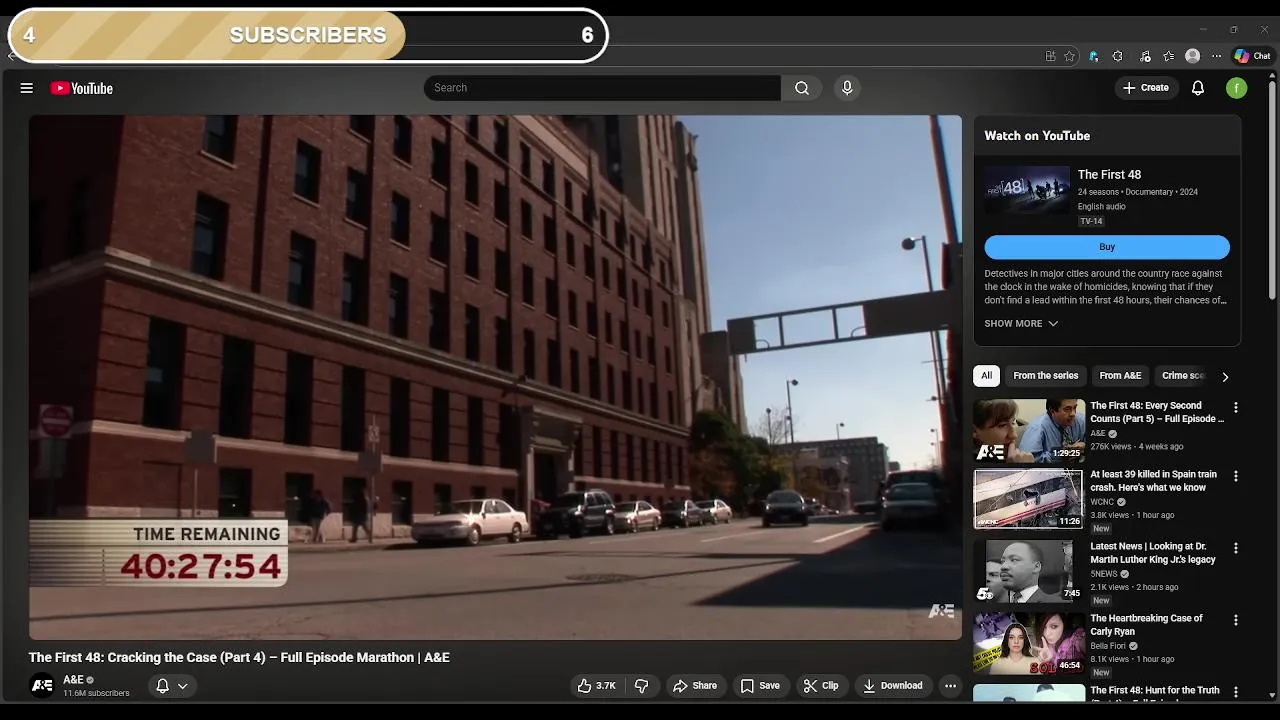Click the 5NEWS channel name
1280x720 pixels.
1104,574
